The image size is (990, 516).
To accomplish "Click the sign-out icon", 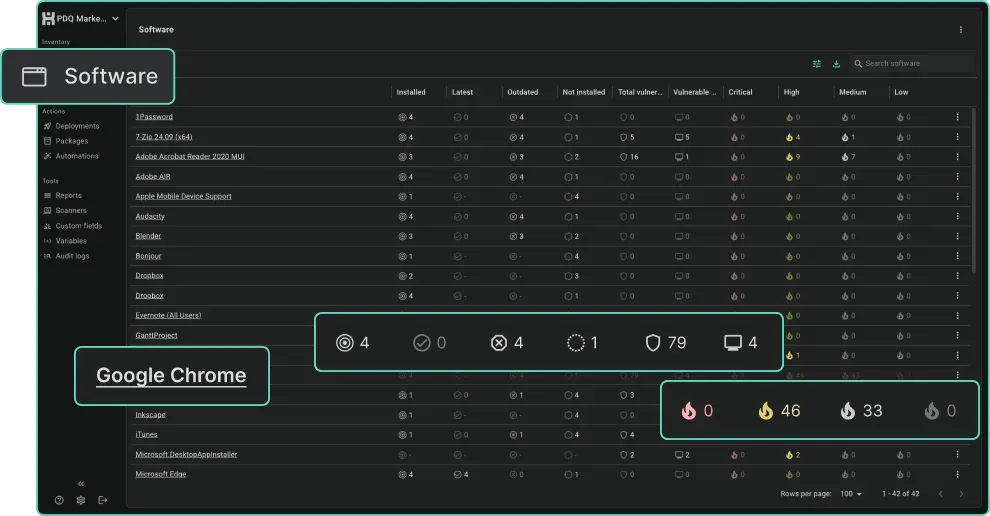I will 103,500.
